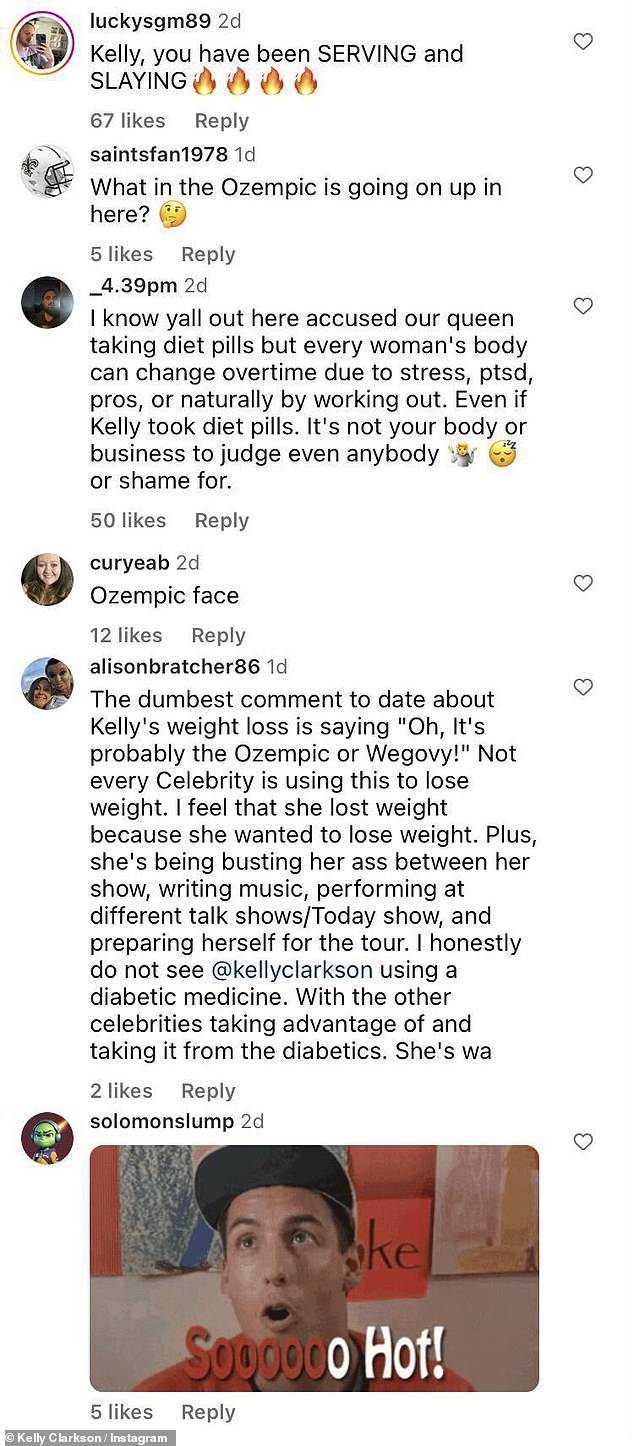This screenshot has height=1446, width=634.
Task: Tap the heart on saintsfan1978's comment
Action: pos(583,175)
